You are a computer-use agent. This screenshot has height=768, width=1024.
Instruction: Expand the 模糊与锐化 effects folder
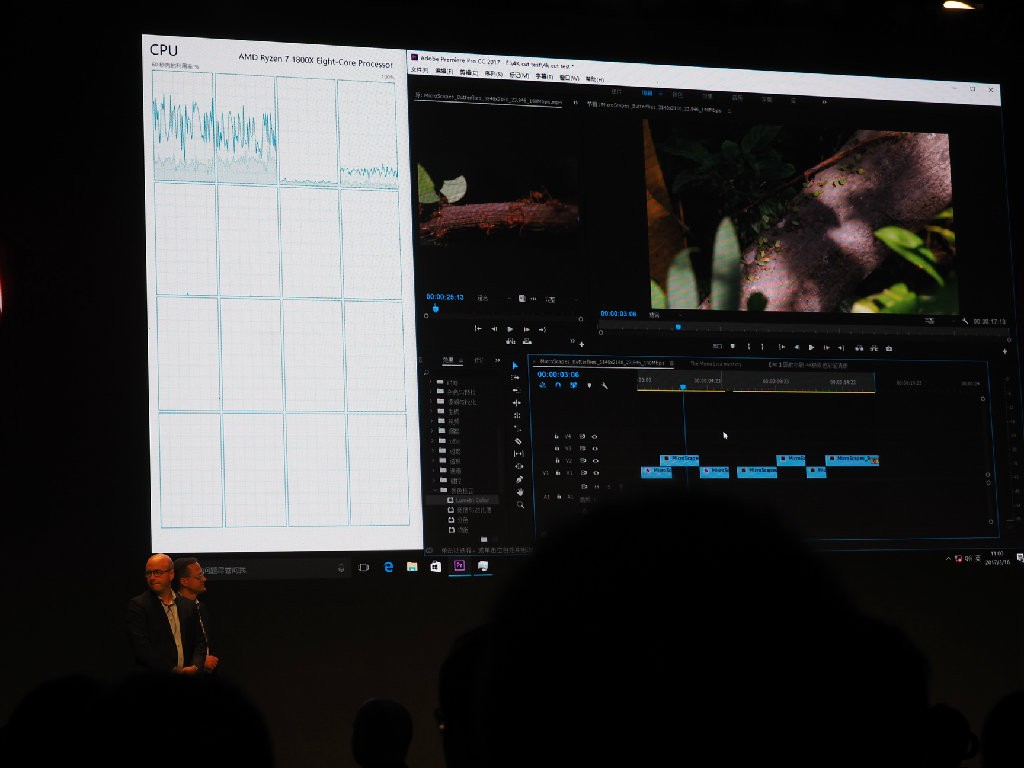point(432,402)
